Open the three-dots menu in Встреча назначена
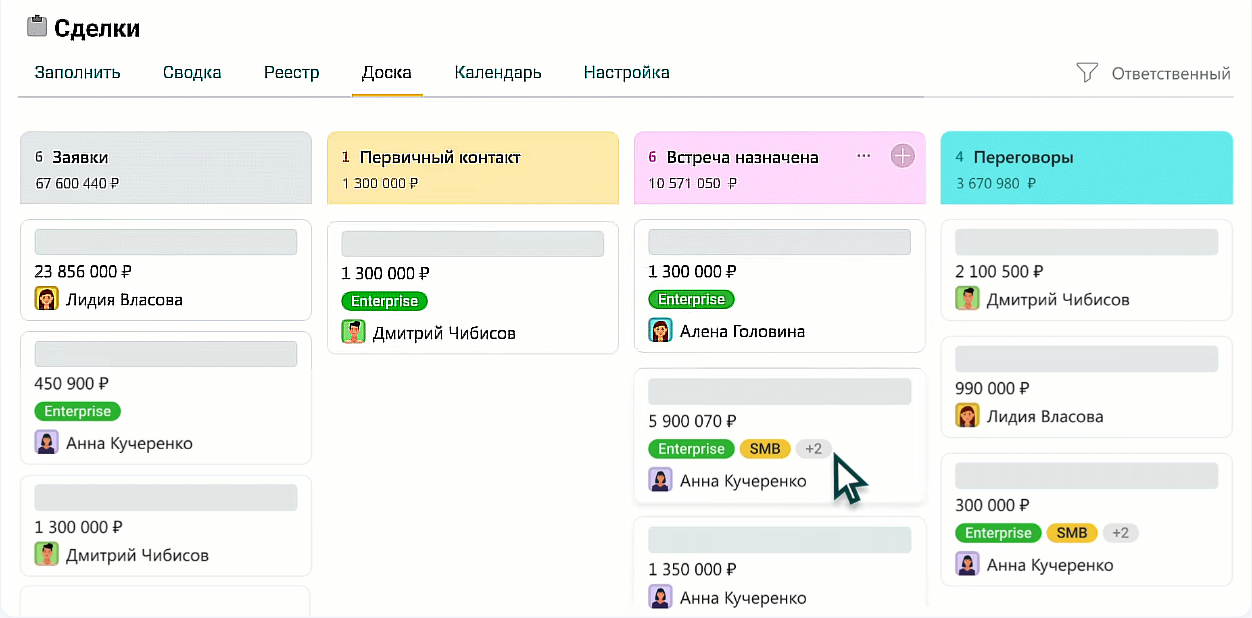The width and height of the screenshot is (1252, 618). pyautogui.click(x=864, y=156)
